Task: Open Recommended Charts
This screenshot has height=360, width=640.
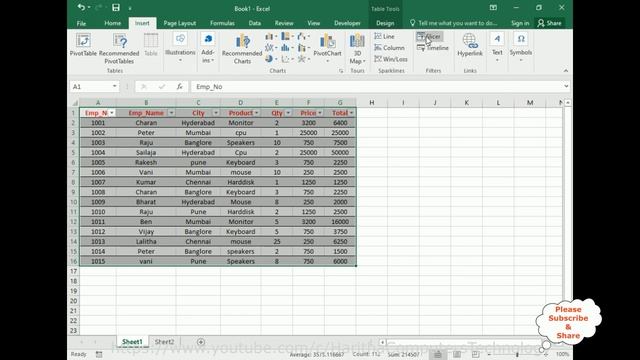Action: coord(242,49)
